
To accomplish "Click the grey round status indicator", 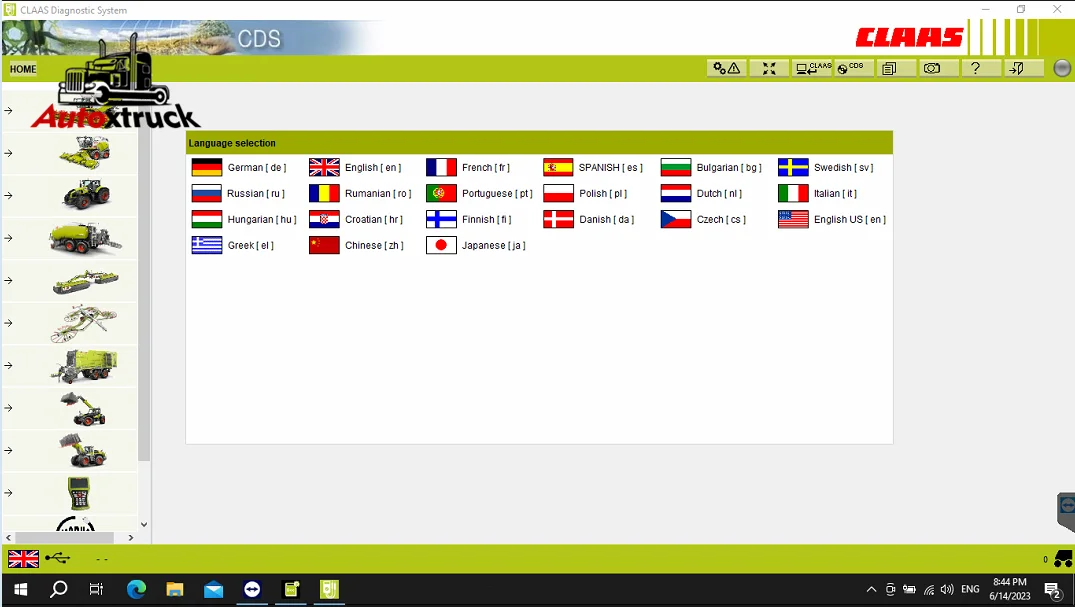I will 1061,68.
